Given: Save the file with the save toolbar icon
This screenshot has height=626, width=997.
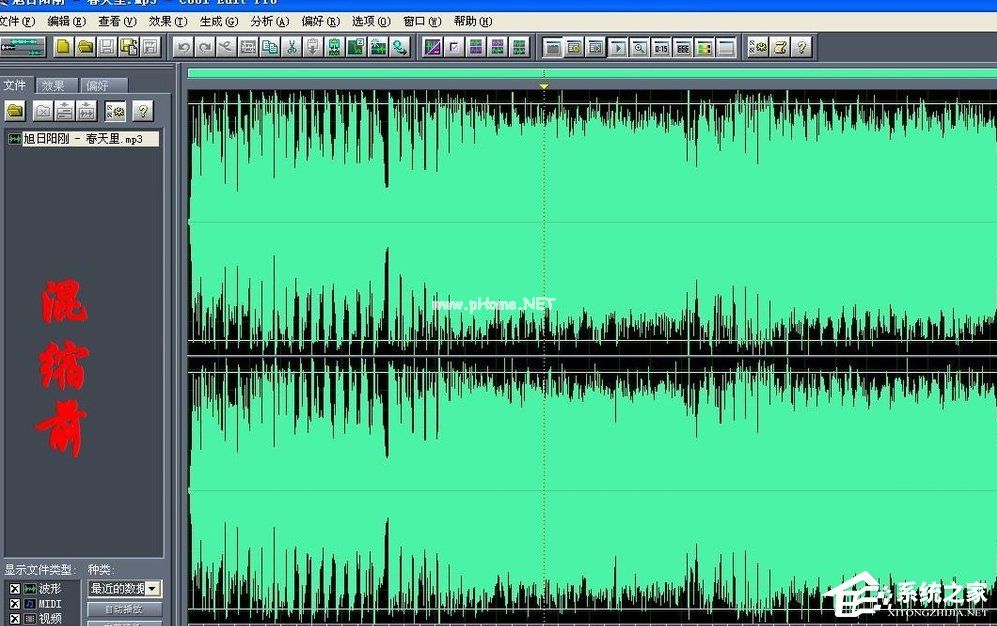Looking at the screenshot, I should tap(107, 47).
